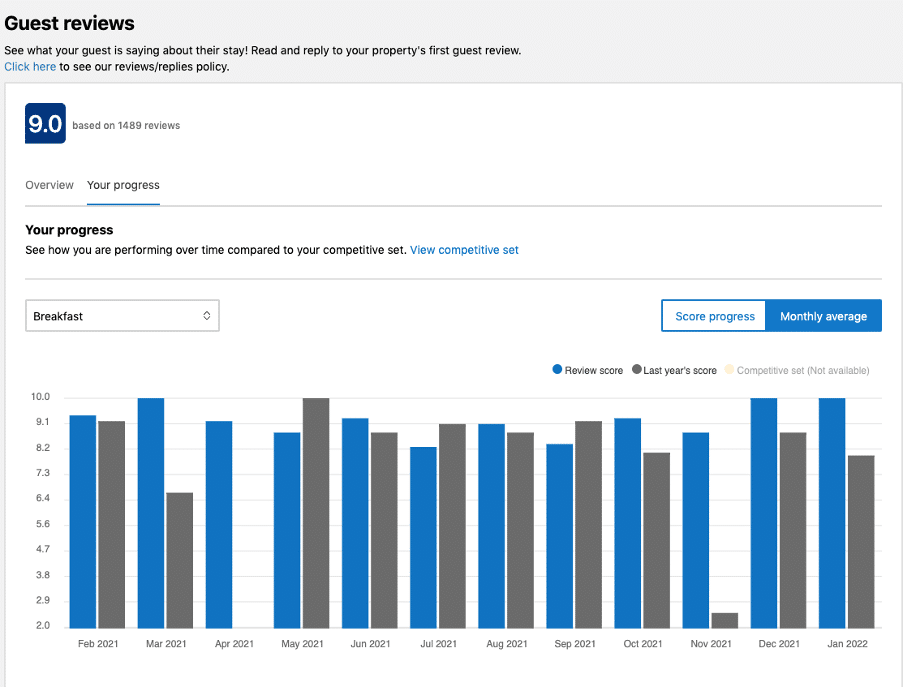The image size is (904, 688).
Task: Click the Jun 2021 blue review score bar
Action: point(355,523)
